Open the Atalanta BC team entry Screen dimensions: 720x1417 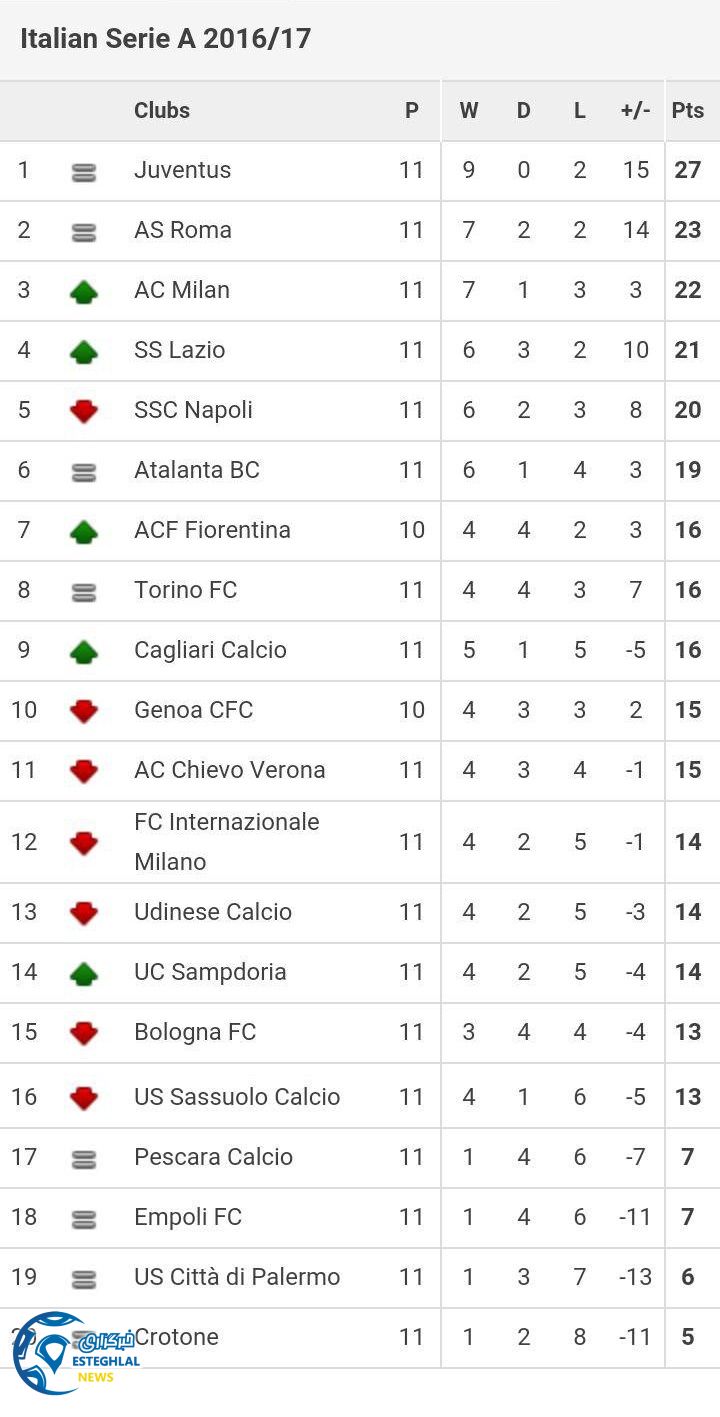[197, 470]
